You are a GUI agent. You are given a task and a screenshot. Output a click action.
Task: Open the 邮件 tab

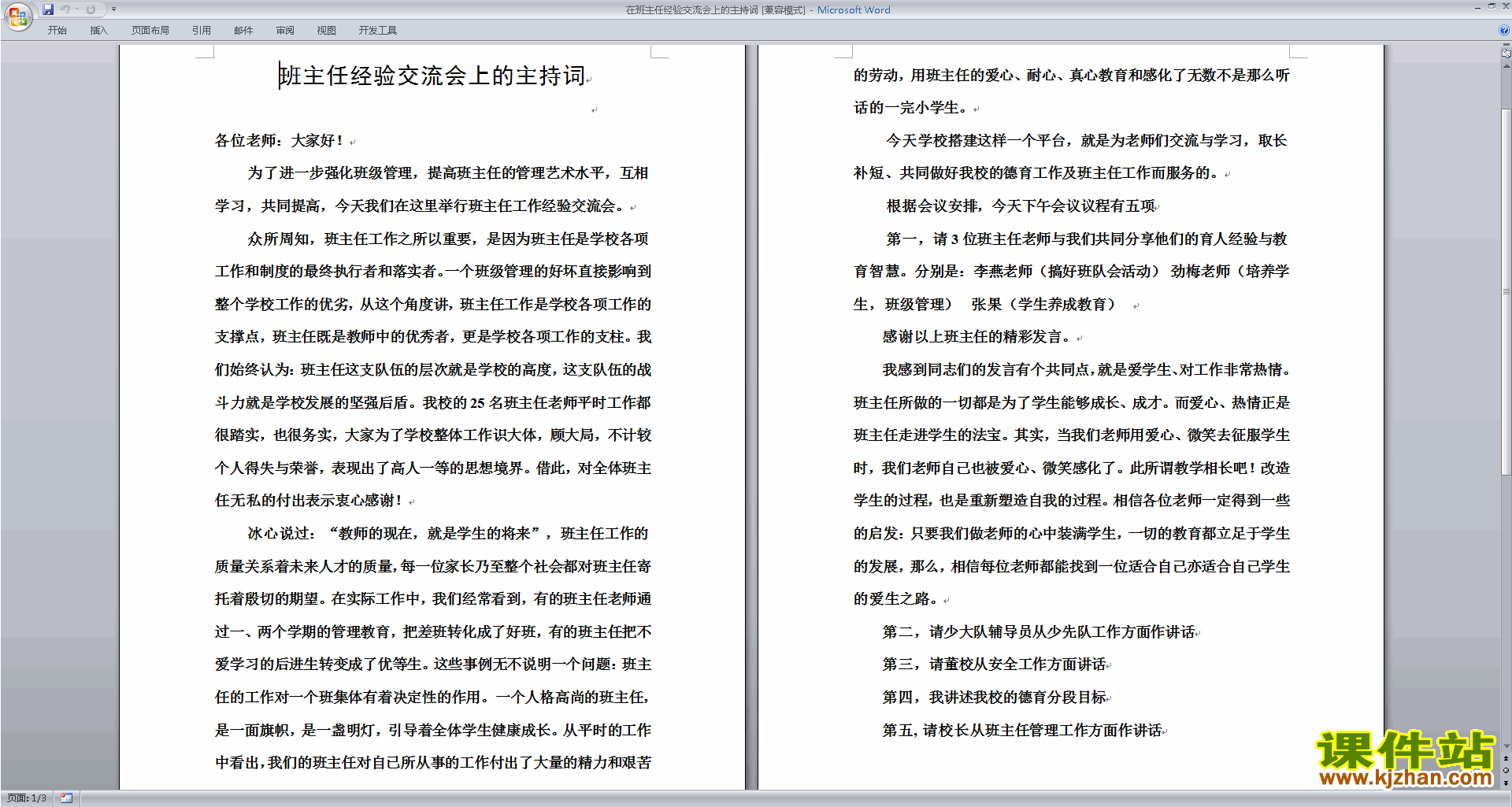(x=243, y=31)
